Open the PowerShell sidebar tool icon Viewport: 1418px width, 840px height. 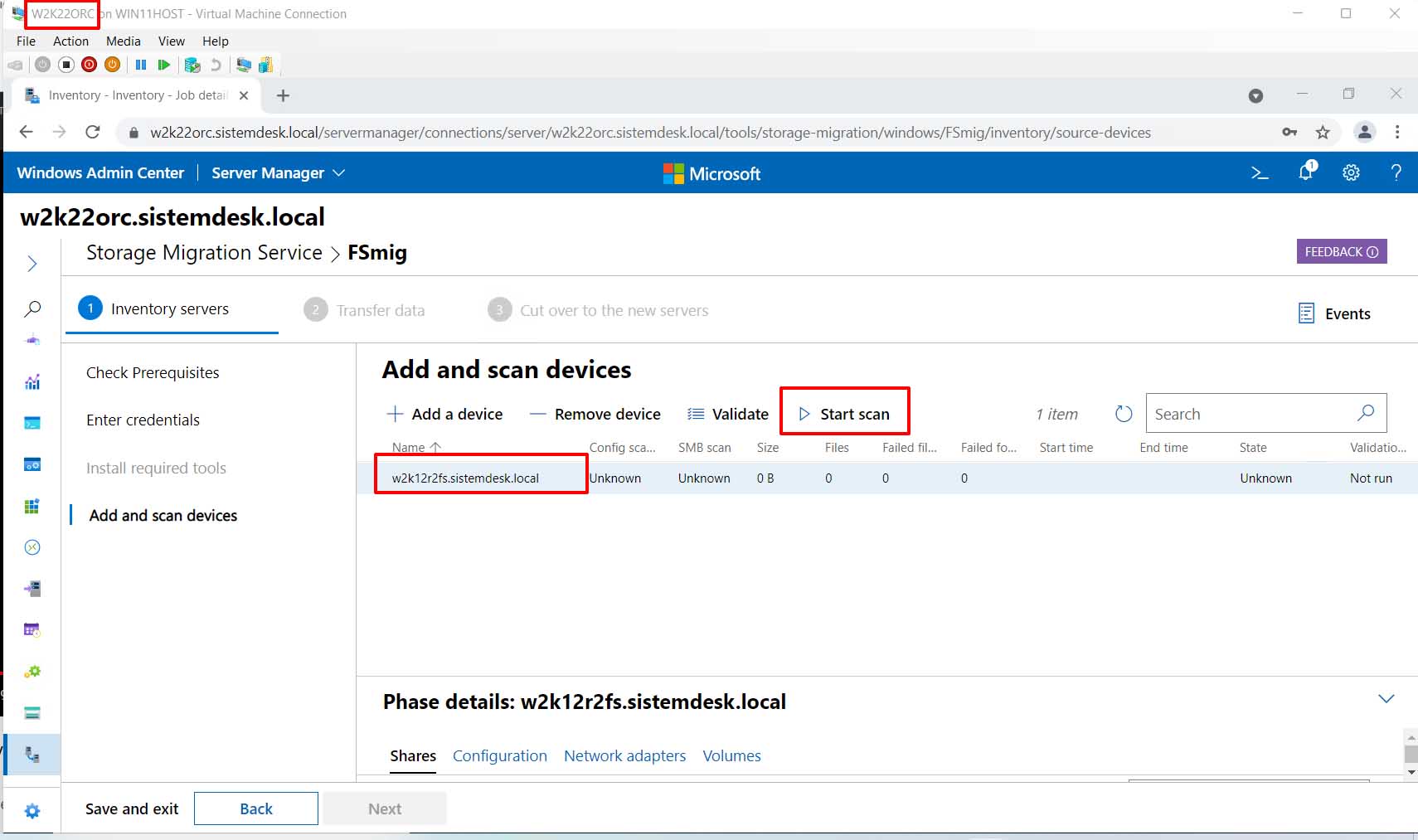point(32,423)
